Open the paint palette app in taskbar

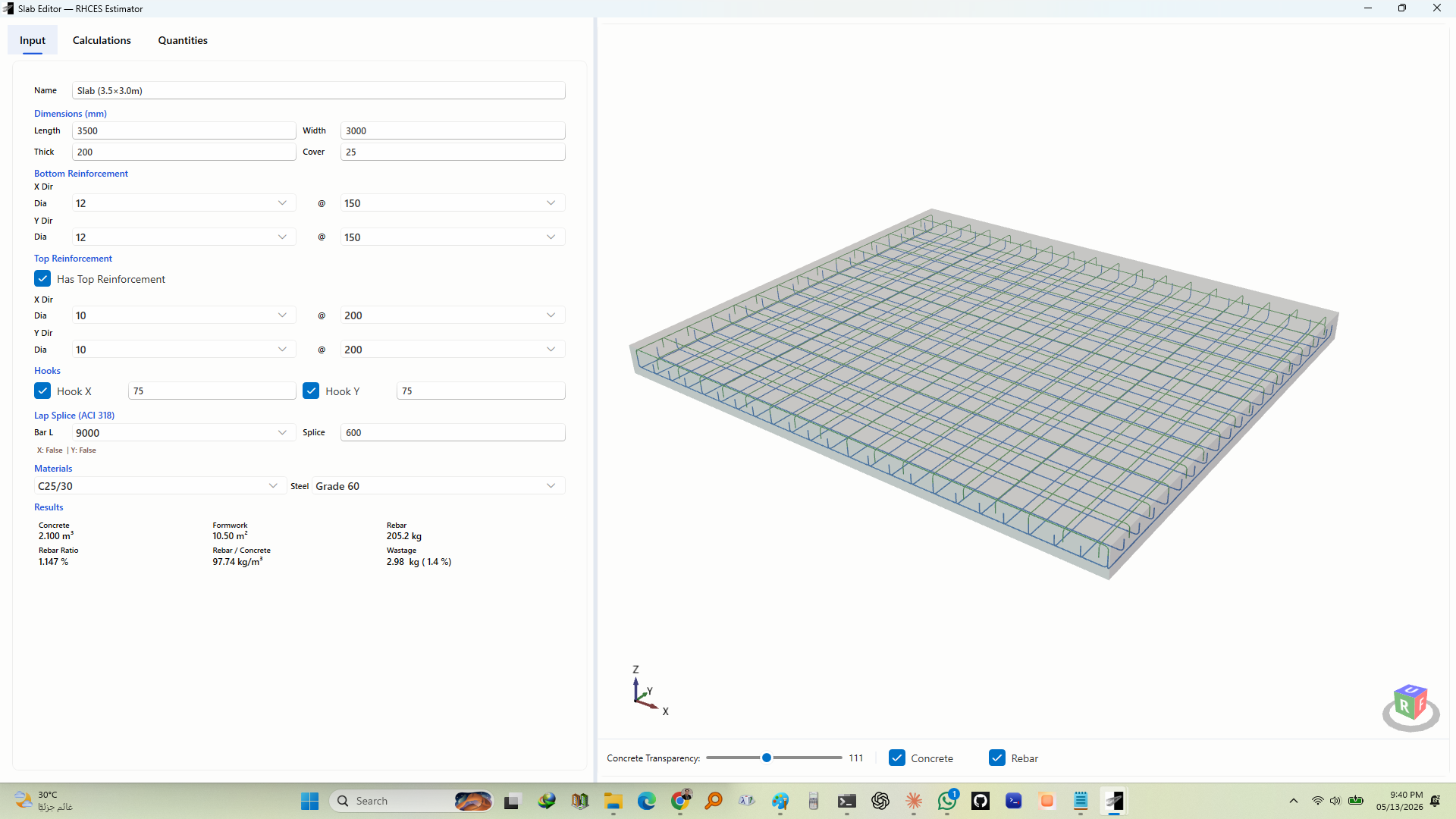[x=780, y=801]
